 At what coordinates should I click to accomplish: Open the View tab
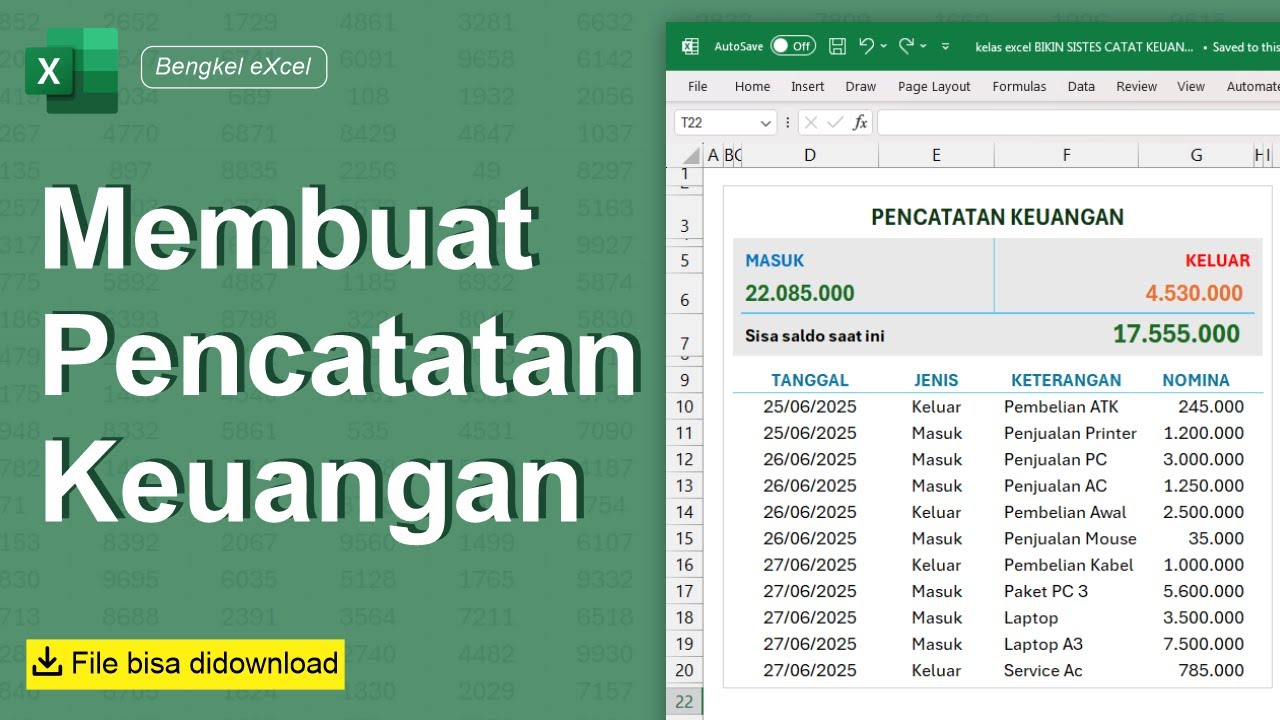[1191, 87]
